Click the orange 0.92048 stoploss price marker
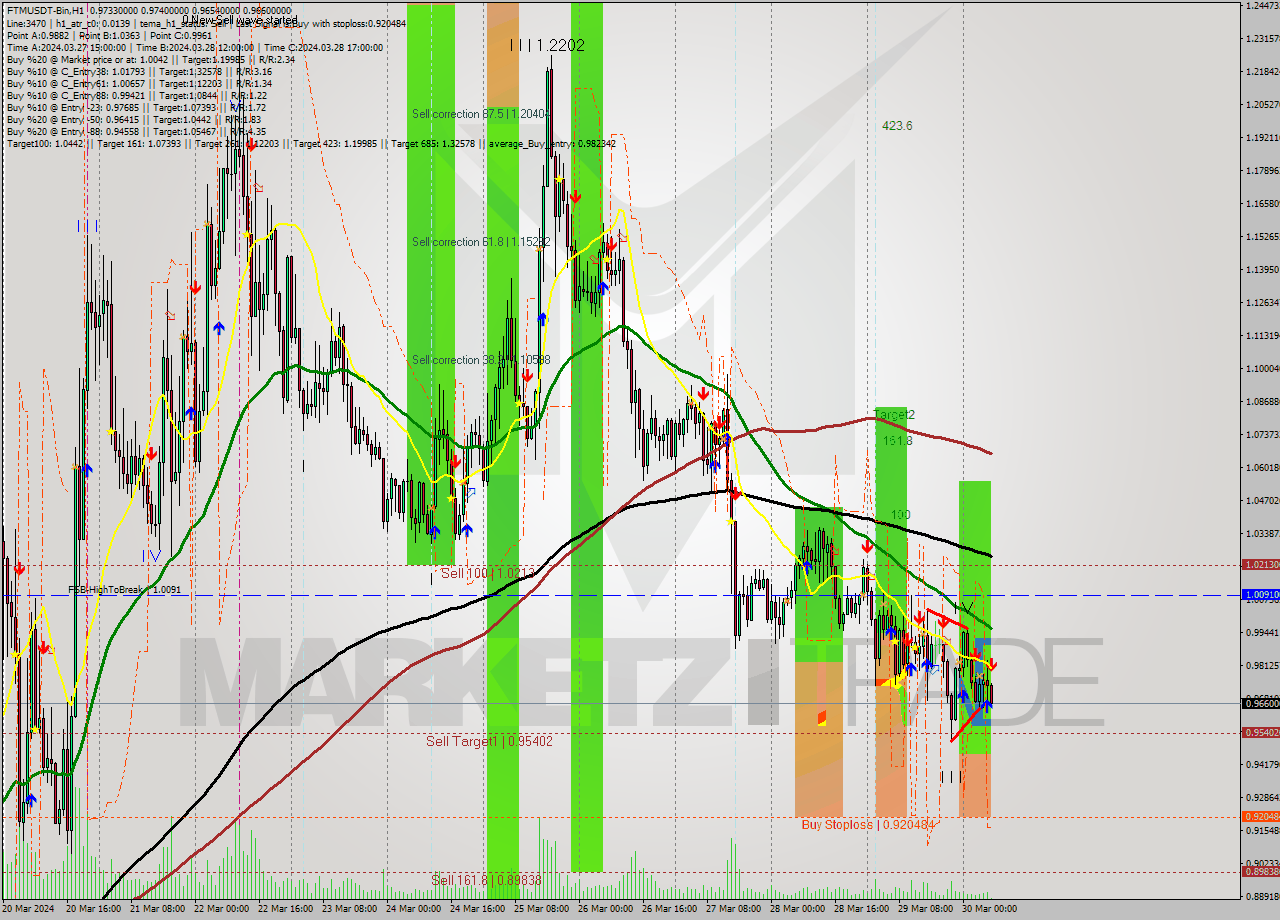This screenshot has width=1280, height=920. [1260, 817]
